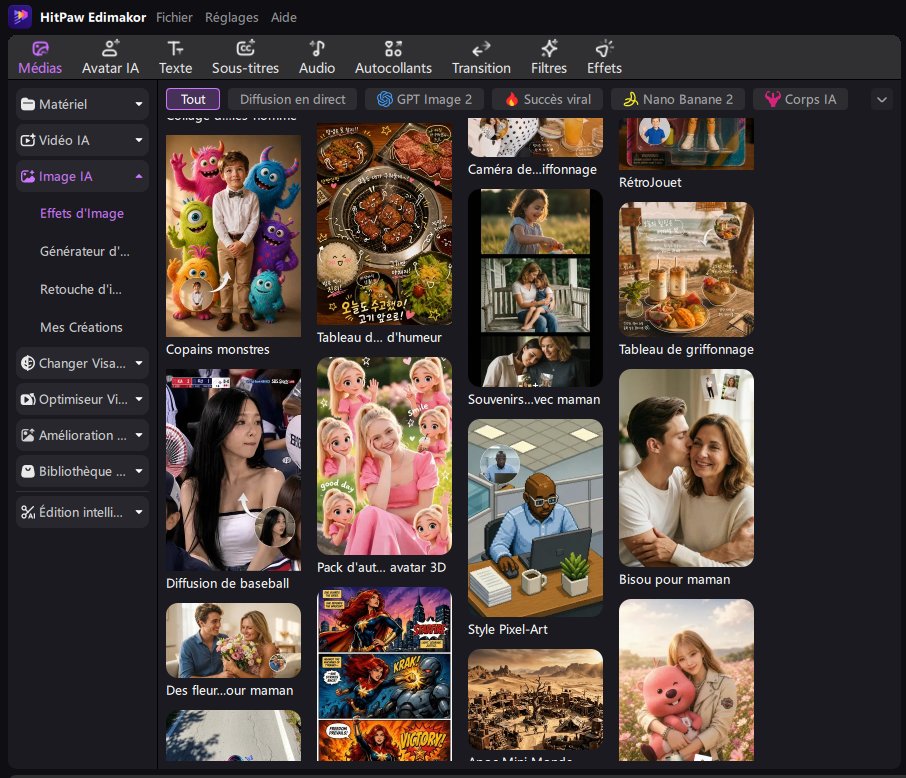Click the "Copains monstres" label
Screen dimensions: 906x778
click(x=218, y=350)
